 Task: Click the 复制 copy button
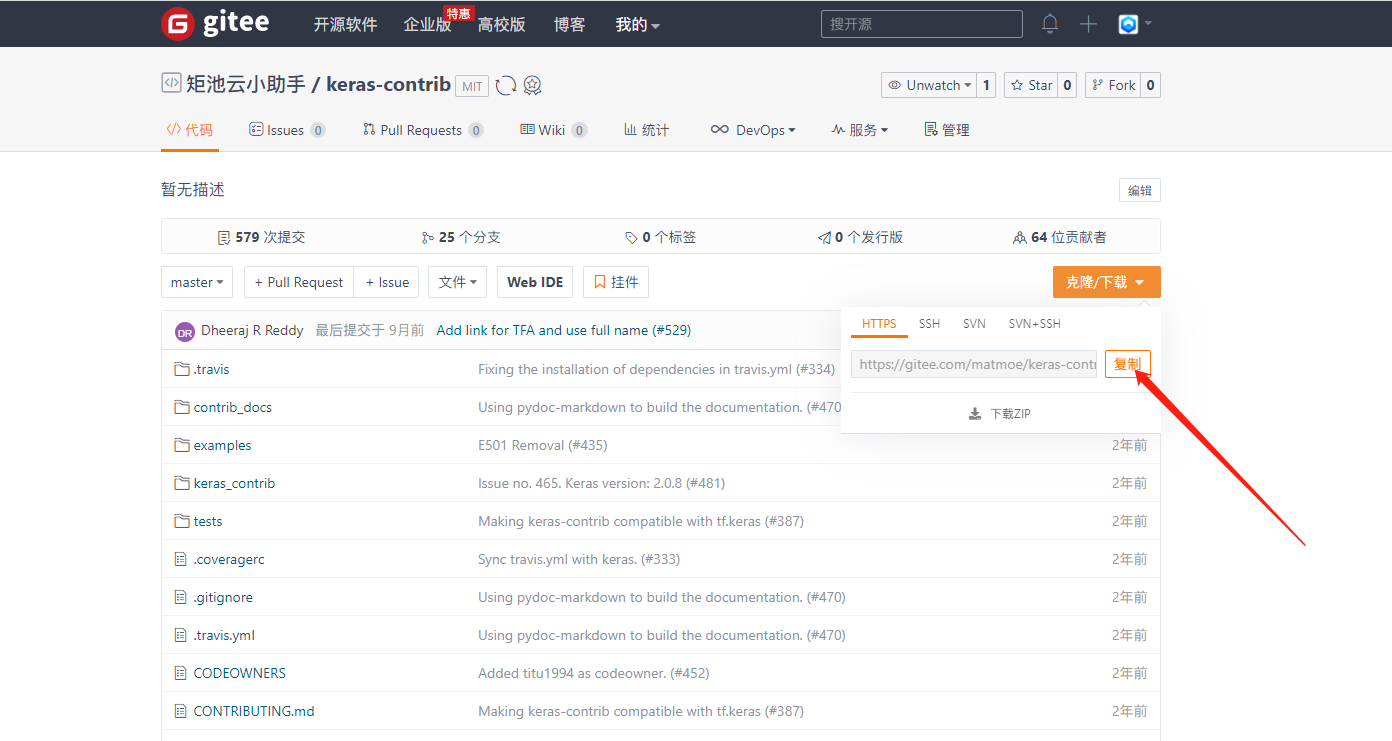coord(1128,364)
